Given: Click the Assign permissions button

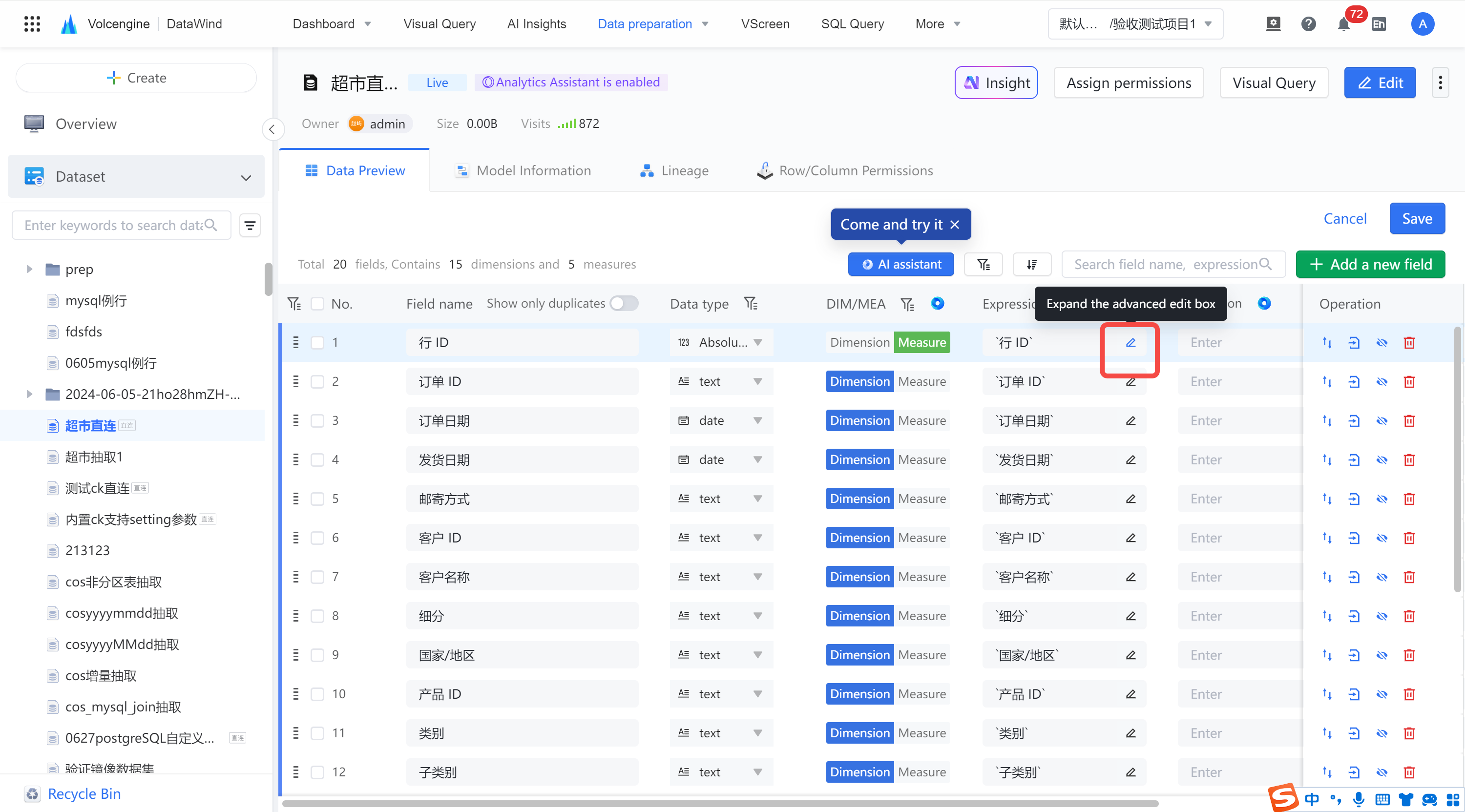Looking at the screenshot, I should [1129, 83].
